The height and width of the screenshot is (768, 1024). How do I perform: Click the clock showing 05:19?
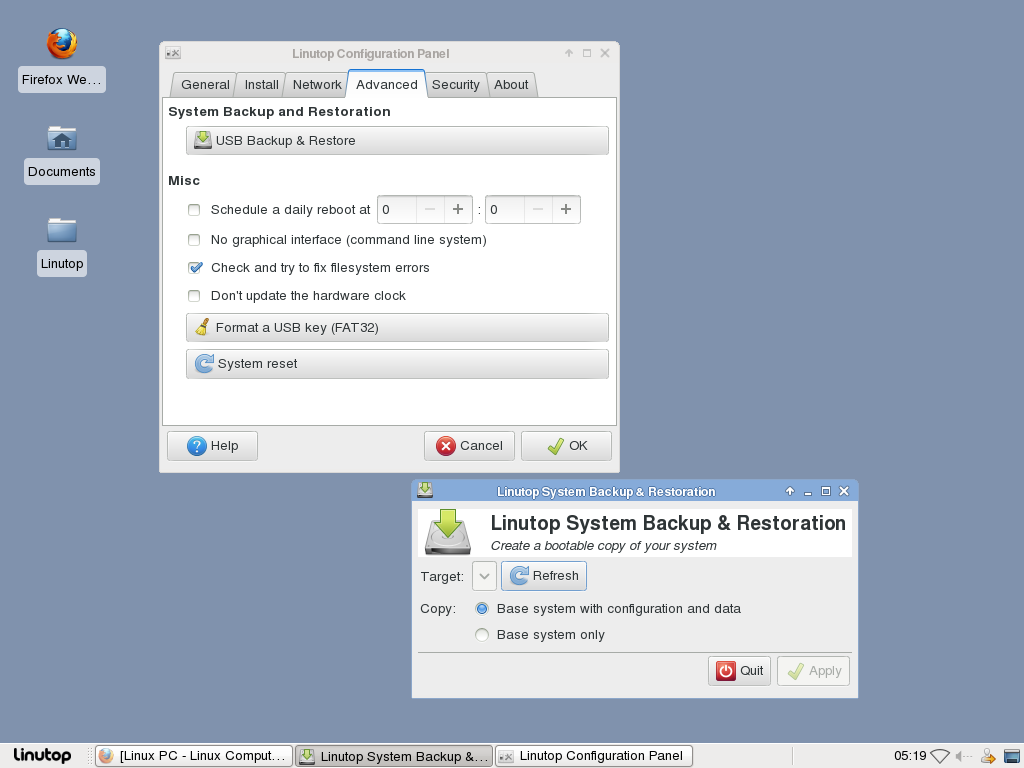coord(910,756)
